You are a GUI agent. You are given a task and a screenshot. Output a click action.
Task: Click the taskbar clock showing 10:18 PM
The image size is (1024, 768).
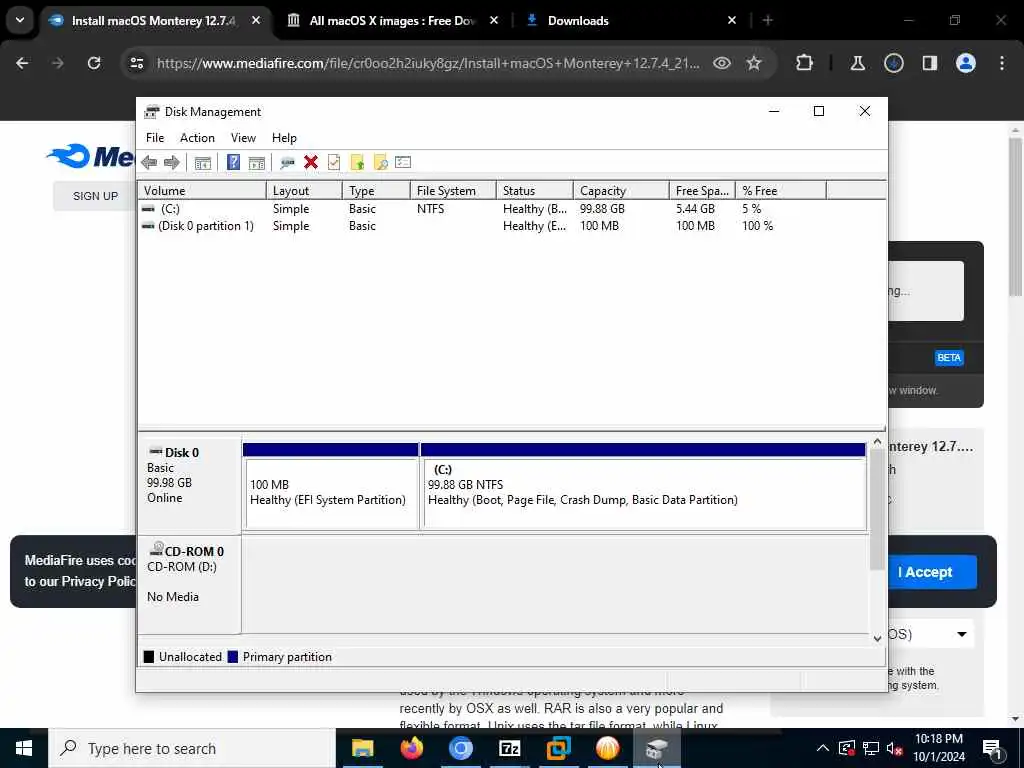click(x=939, y=748)
